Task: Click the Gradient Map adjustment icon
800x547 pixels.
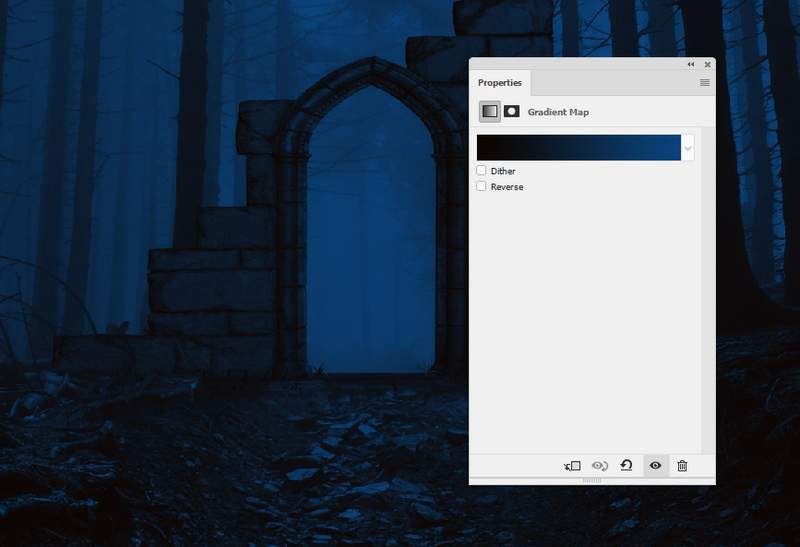Action: point(490,111)
